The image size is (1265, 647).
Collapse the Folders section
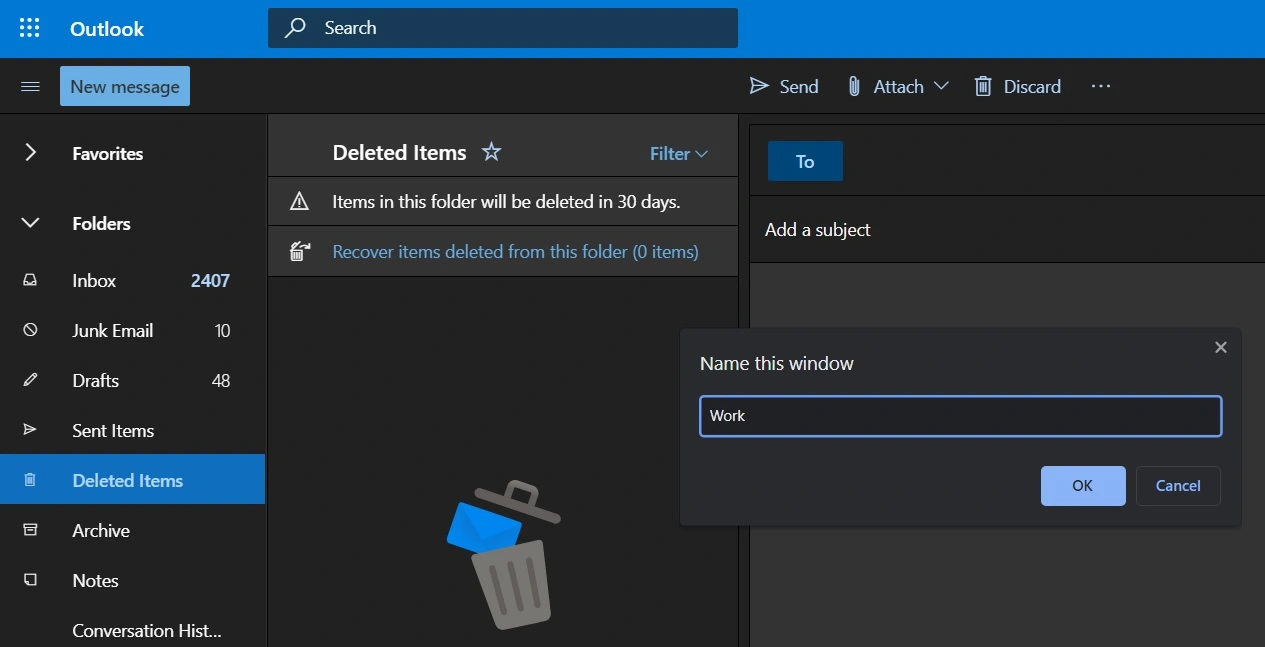point(30,223)
